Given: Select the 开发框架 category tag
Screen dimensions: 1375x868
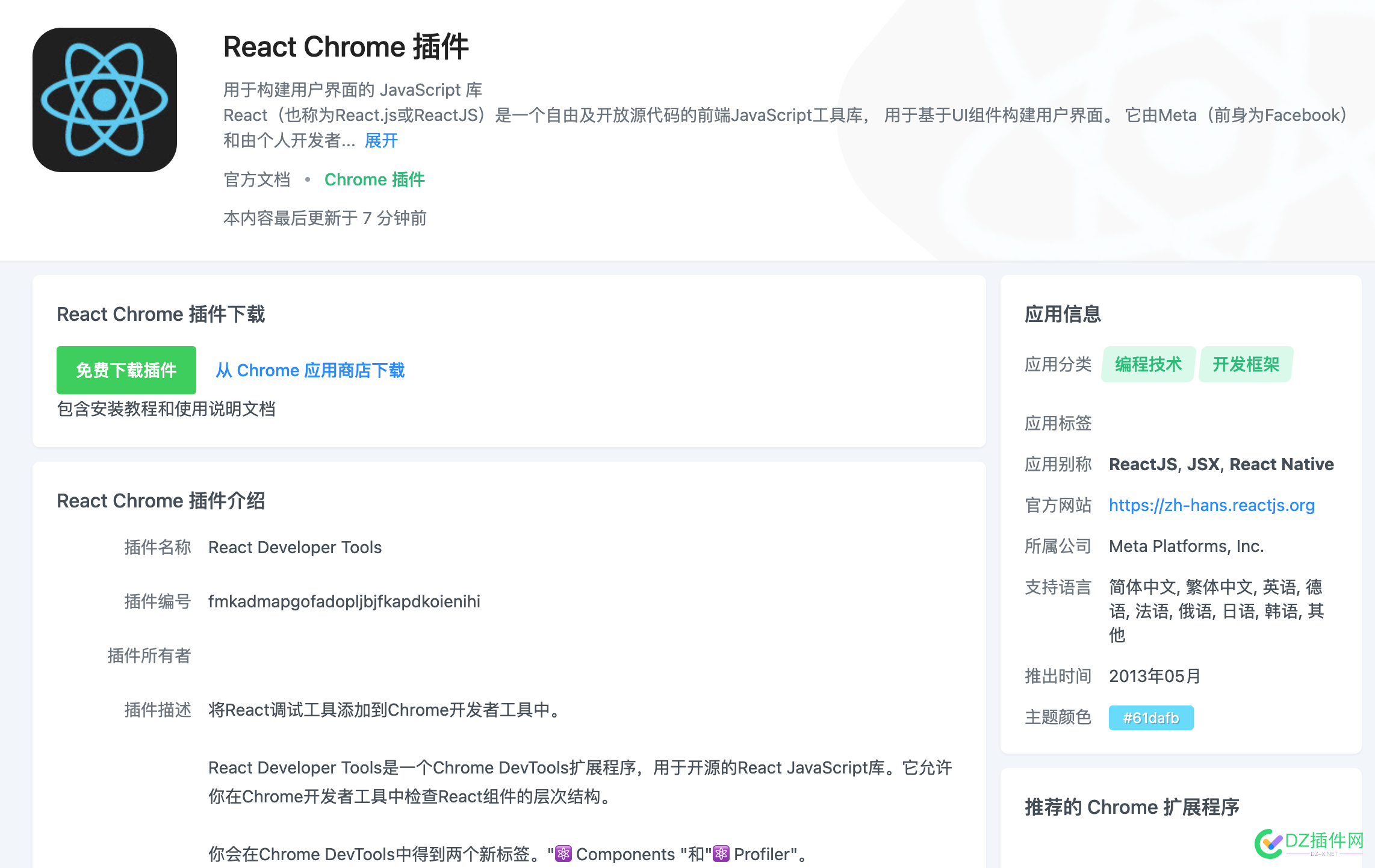Looking at the screenshot, I should click(1246, 364).
